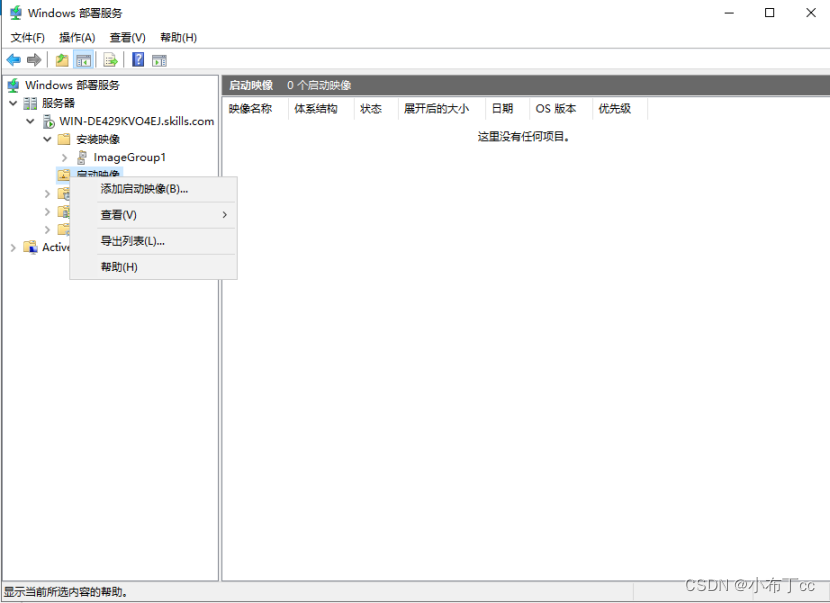Click the Windows 部署服务 title bar icon
The image size is (830, 603).
[16, 13]
